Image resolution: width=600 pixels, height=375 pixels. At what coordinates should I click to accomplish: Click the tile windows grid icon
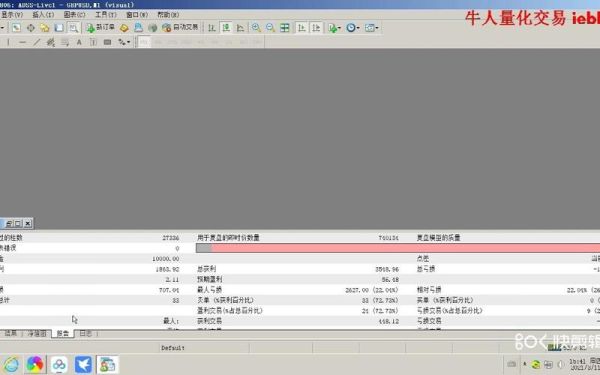click(285, 28)
